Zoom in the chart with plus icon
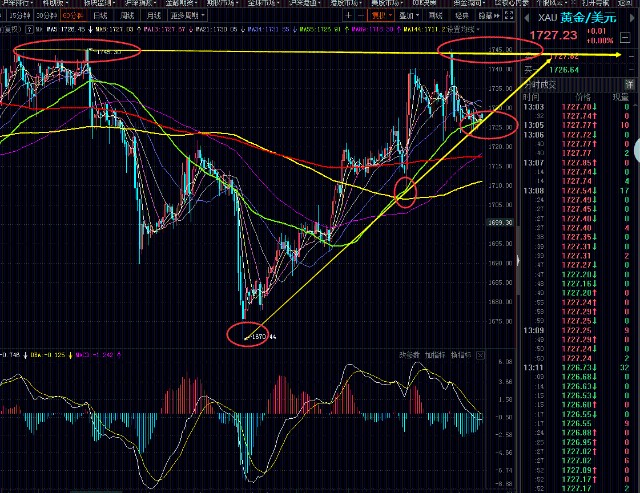Screen dimensions: 640x493 (348, 16)
